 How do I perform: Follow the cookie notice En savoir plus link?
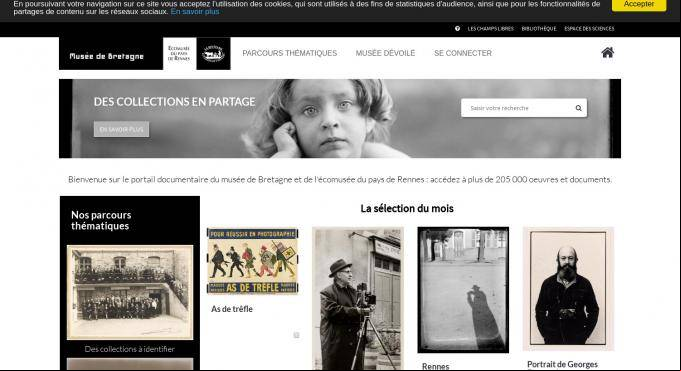(195, 12)
